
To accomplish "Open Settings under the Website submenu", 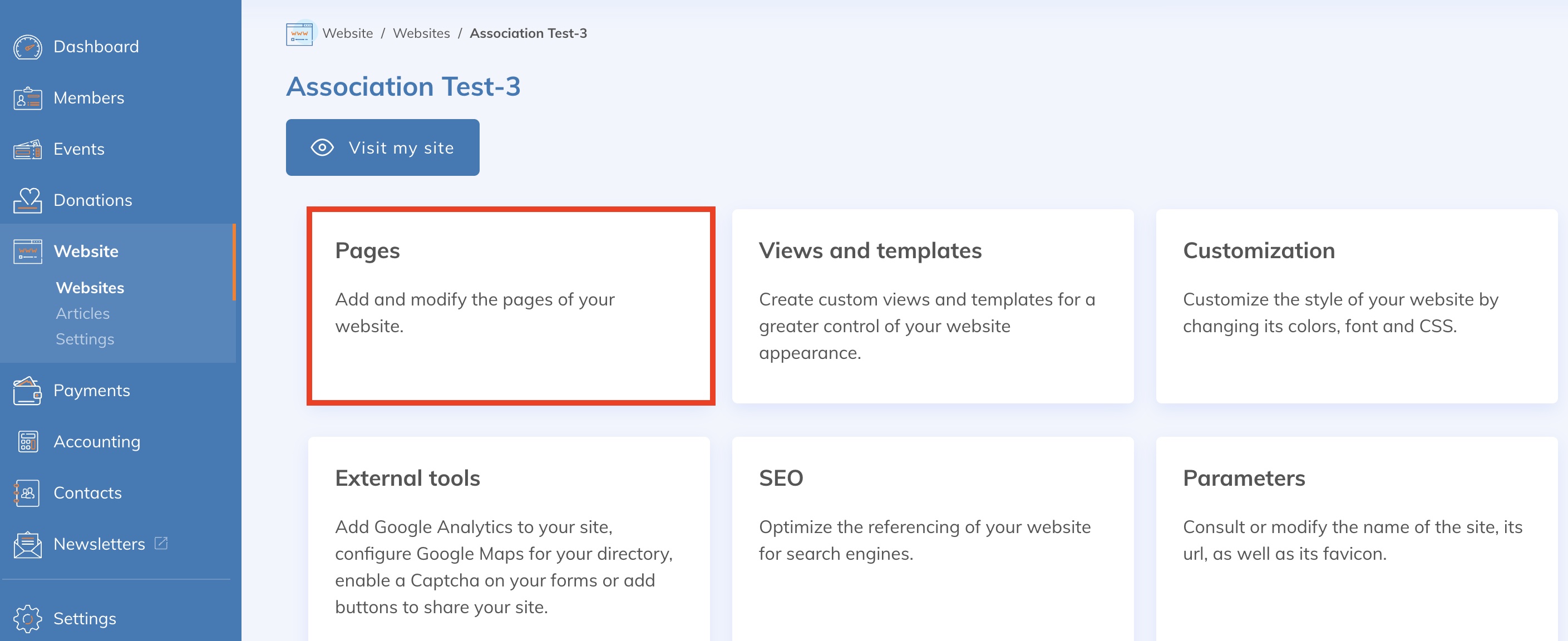I will tap(85, 339).
